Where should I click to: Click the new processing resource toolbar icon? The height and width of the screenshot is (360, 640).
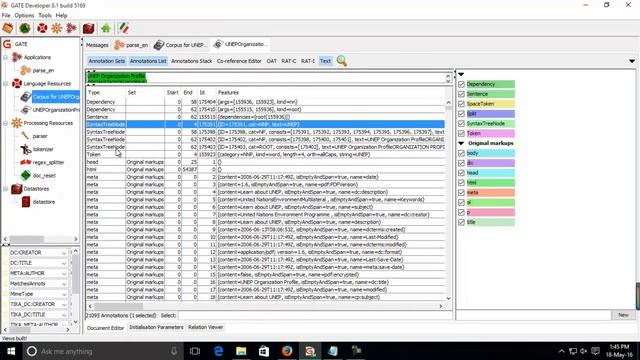pyautogui.click(x=56, y=28)
